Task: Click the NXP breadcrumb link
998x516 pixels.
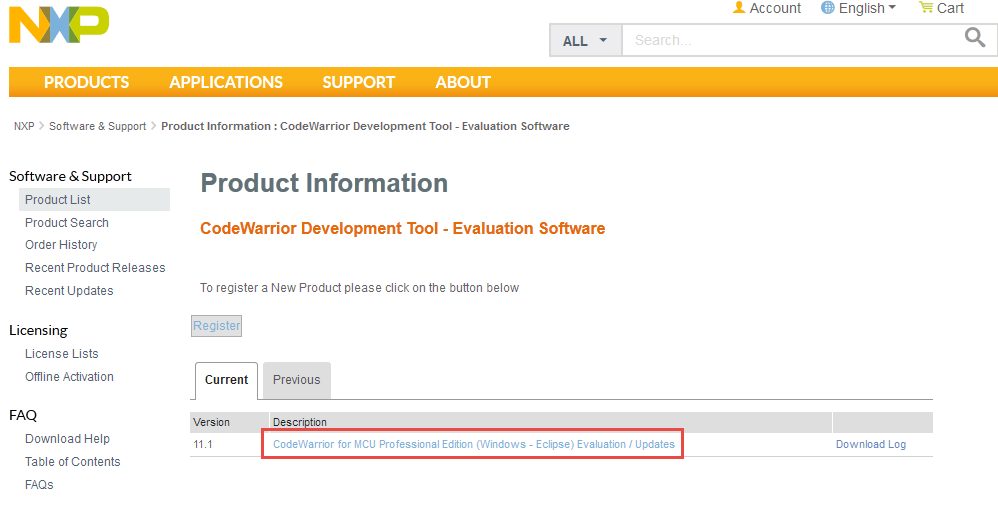Action: point(24,126)
